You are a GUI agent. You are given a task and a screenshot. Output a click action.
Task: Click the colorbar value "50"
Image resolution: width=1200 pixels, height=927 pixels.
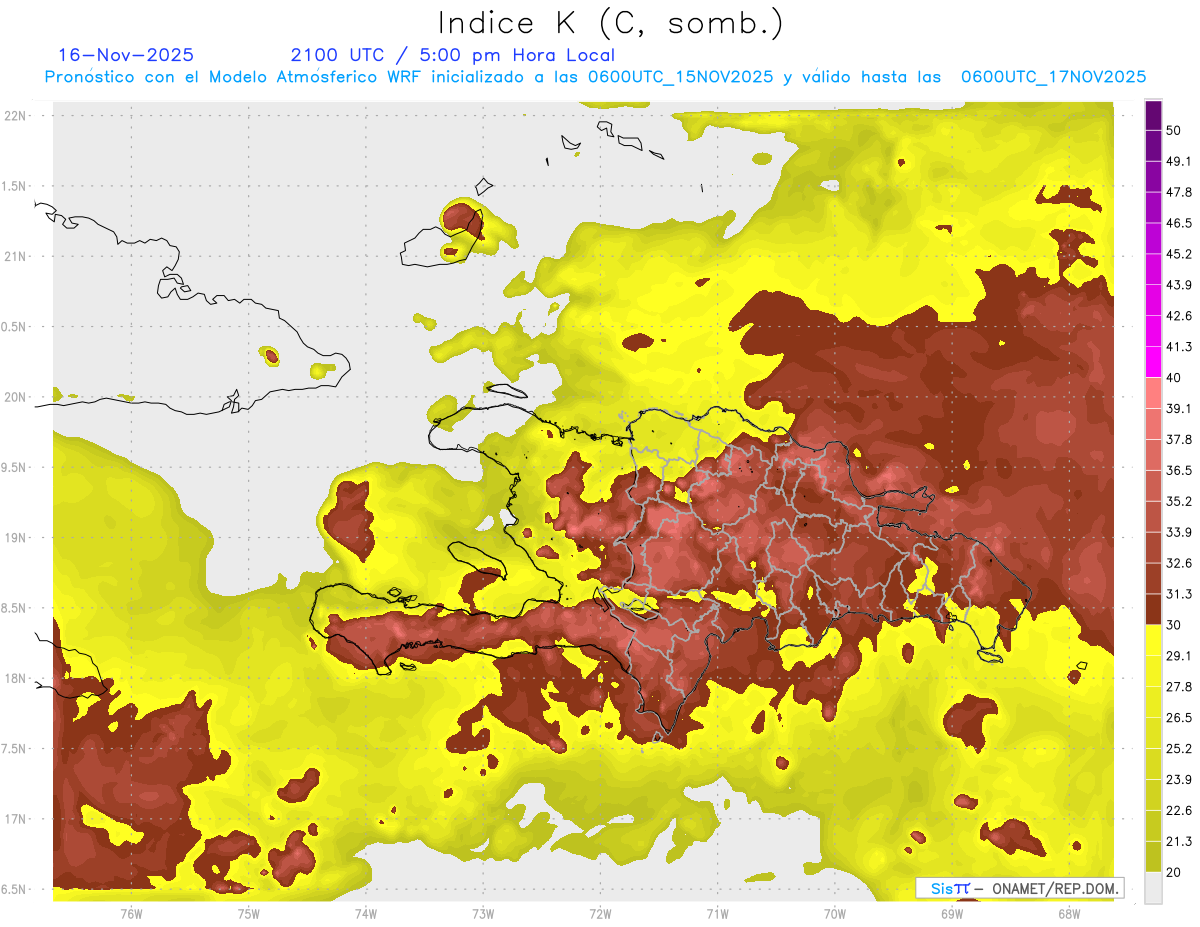1173,129
